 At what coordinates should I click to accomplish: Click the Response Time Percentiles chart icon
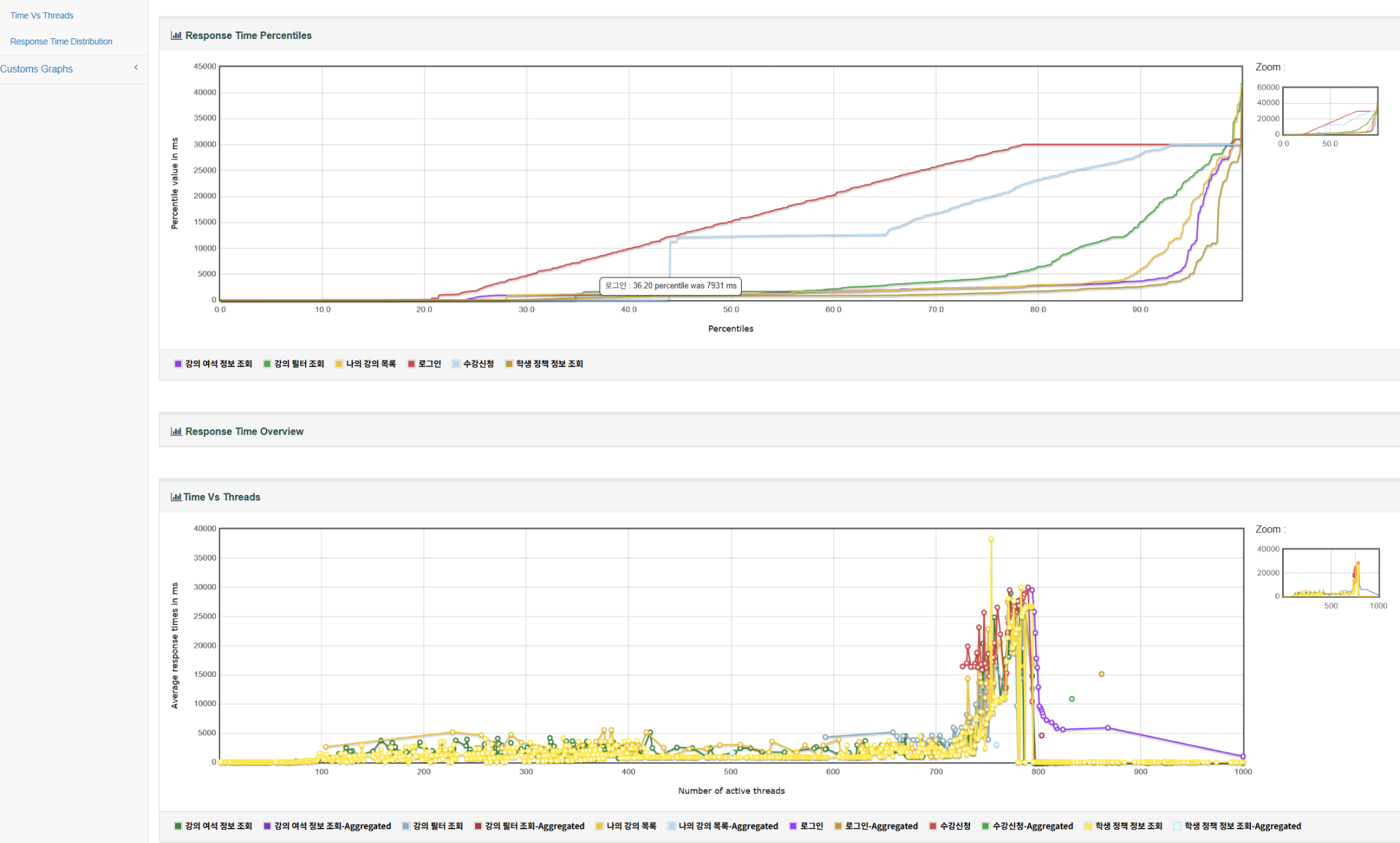(x=176, y=36)
